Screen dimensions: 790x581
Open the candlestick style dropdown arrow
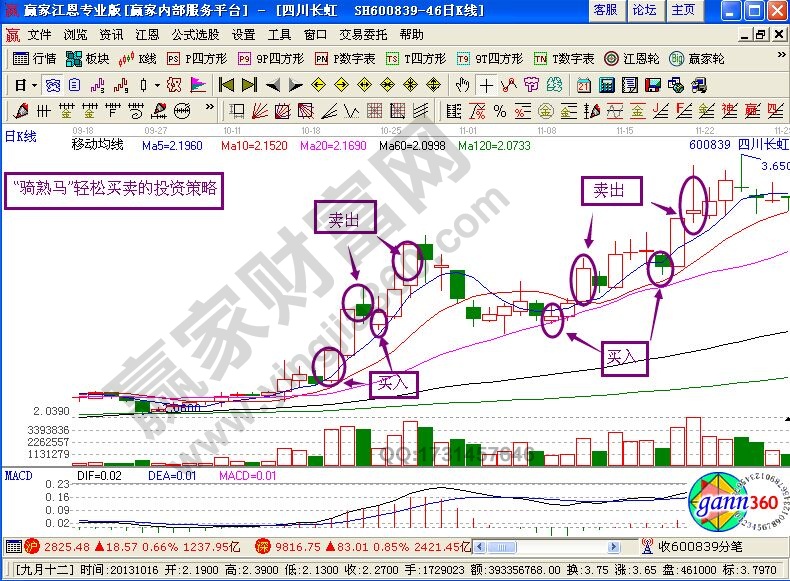tap(156, 85)
